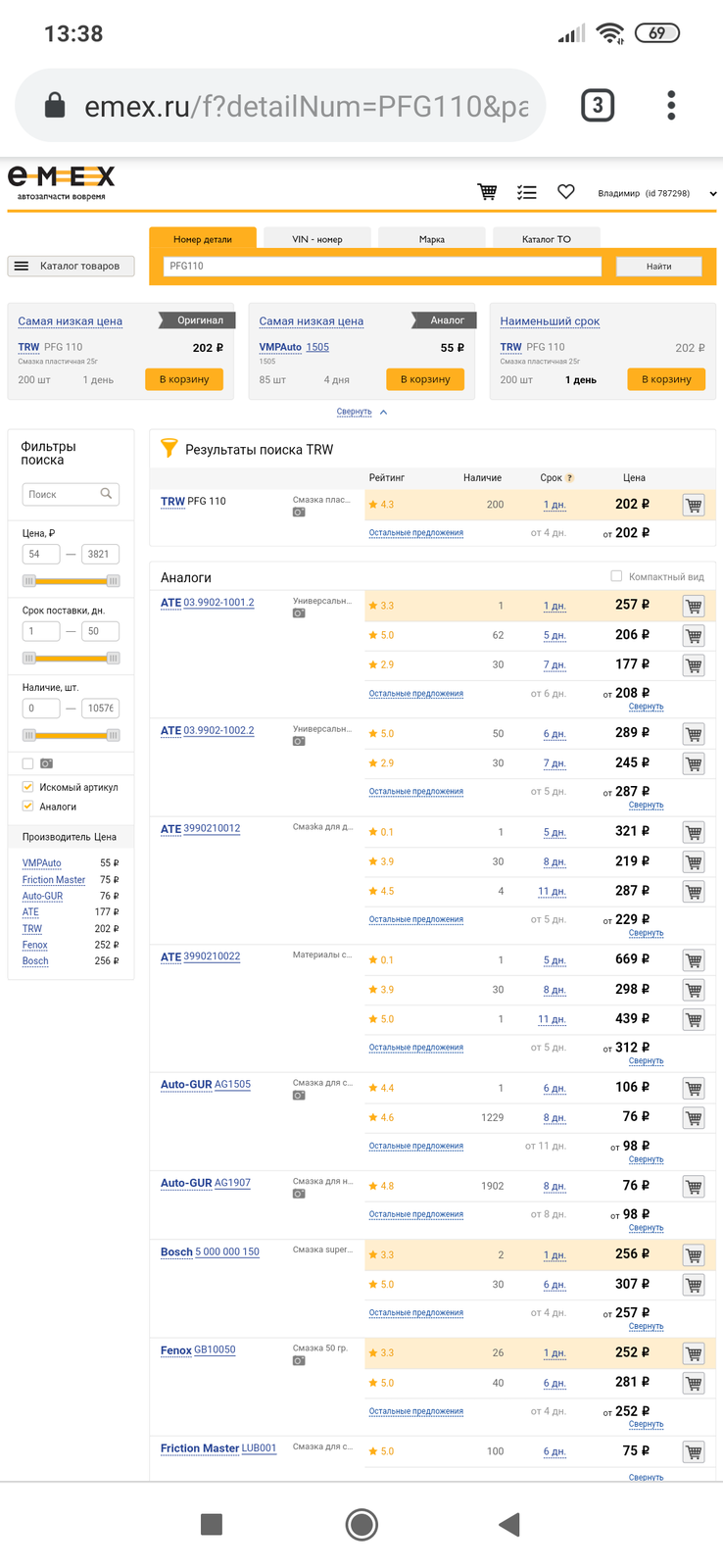Add ATE 03.9902-1002.2 at 289 ₽ to cart
Viewport: 723px width, 1568px height.
[x=694, y=734]
